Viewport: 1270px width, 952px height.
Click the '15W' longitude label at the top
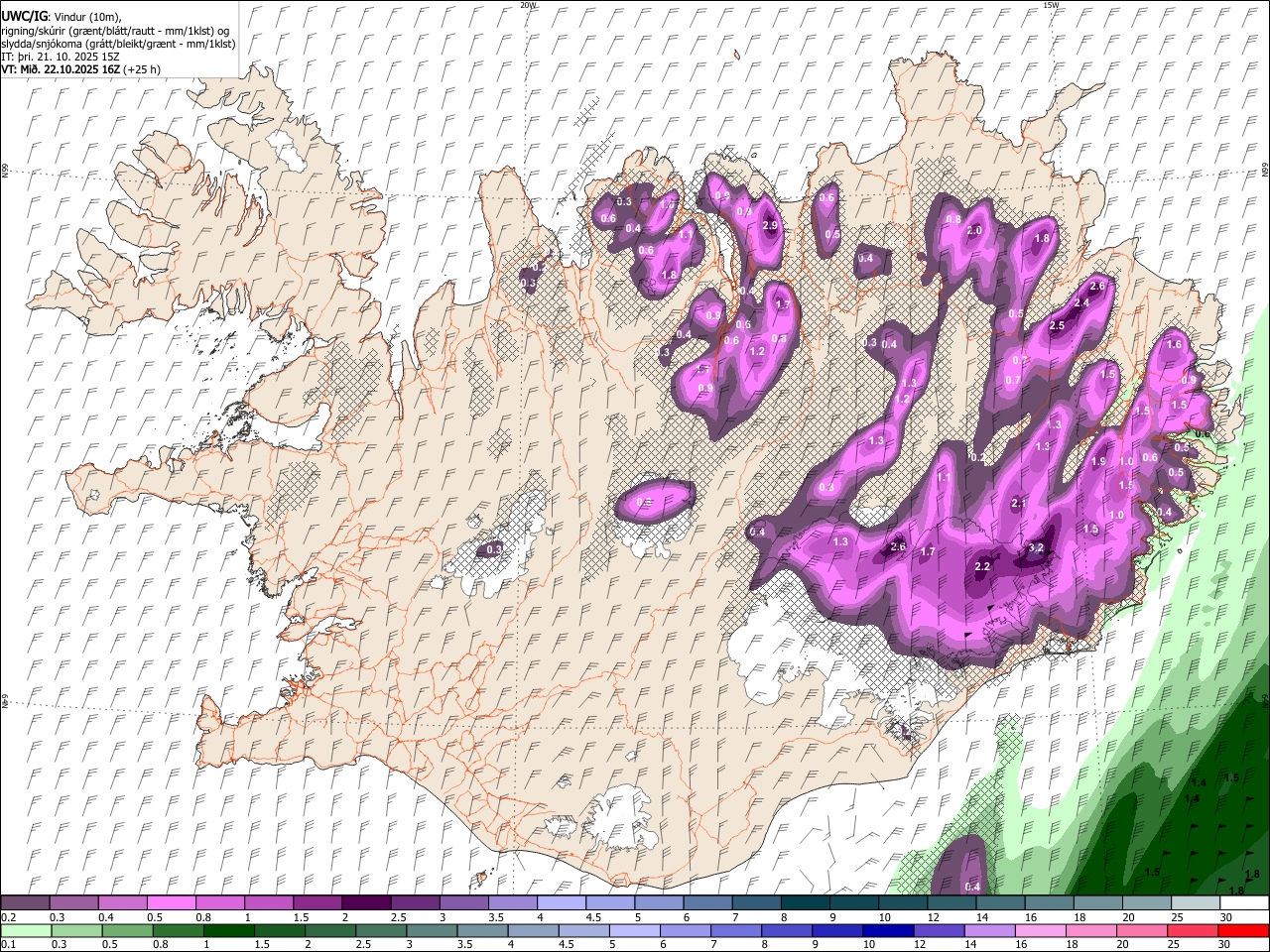tap(1052, 5)
